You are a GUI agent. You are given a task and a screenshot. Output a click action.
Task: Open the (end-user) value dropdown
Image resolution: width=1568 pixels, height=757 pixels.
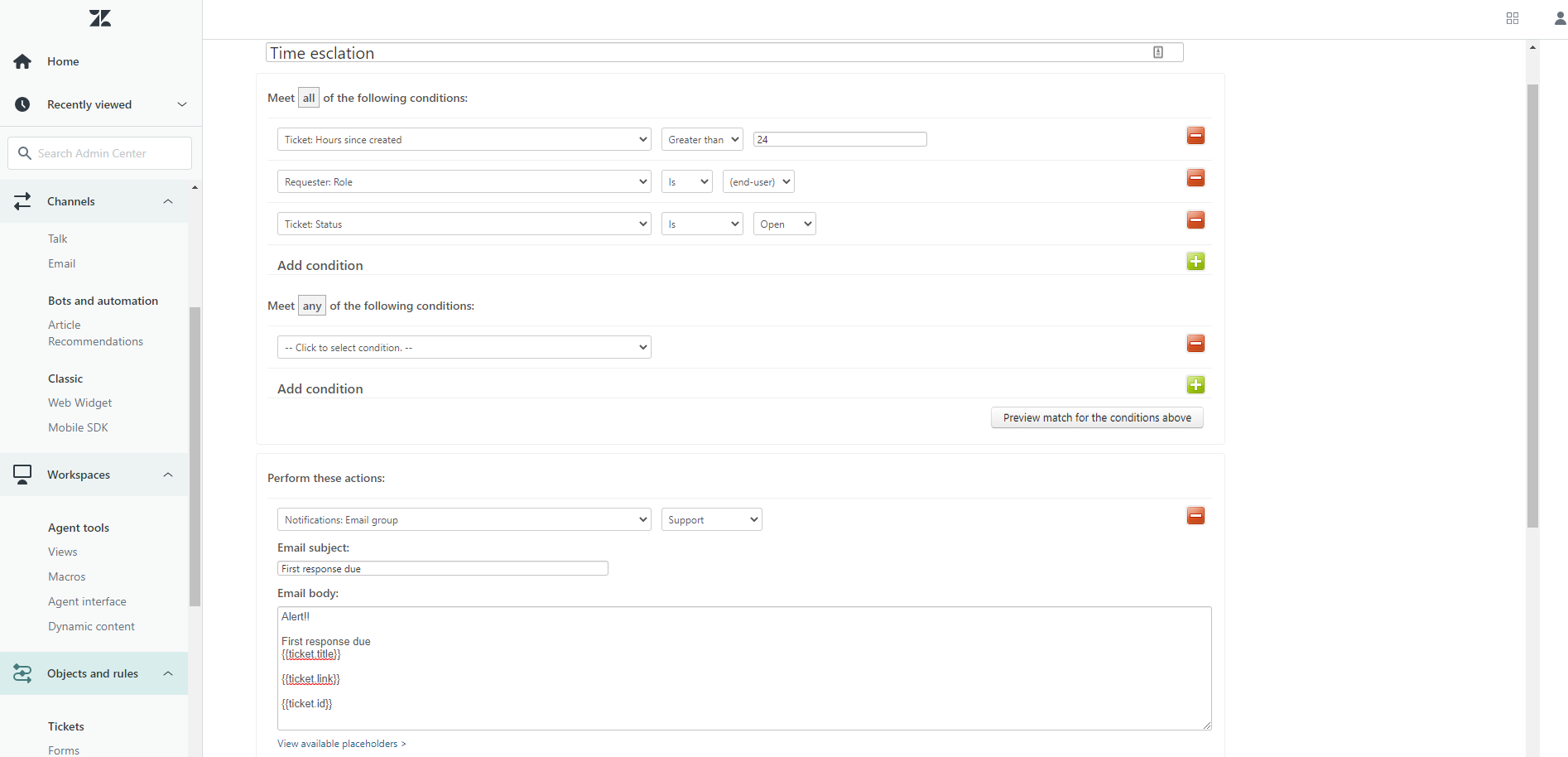pos(758,181)
